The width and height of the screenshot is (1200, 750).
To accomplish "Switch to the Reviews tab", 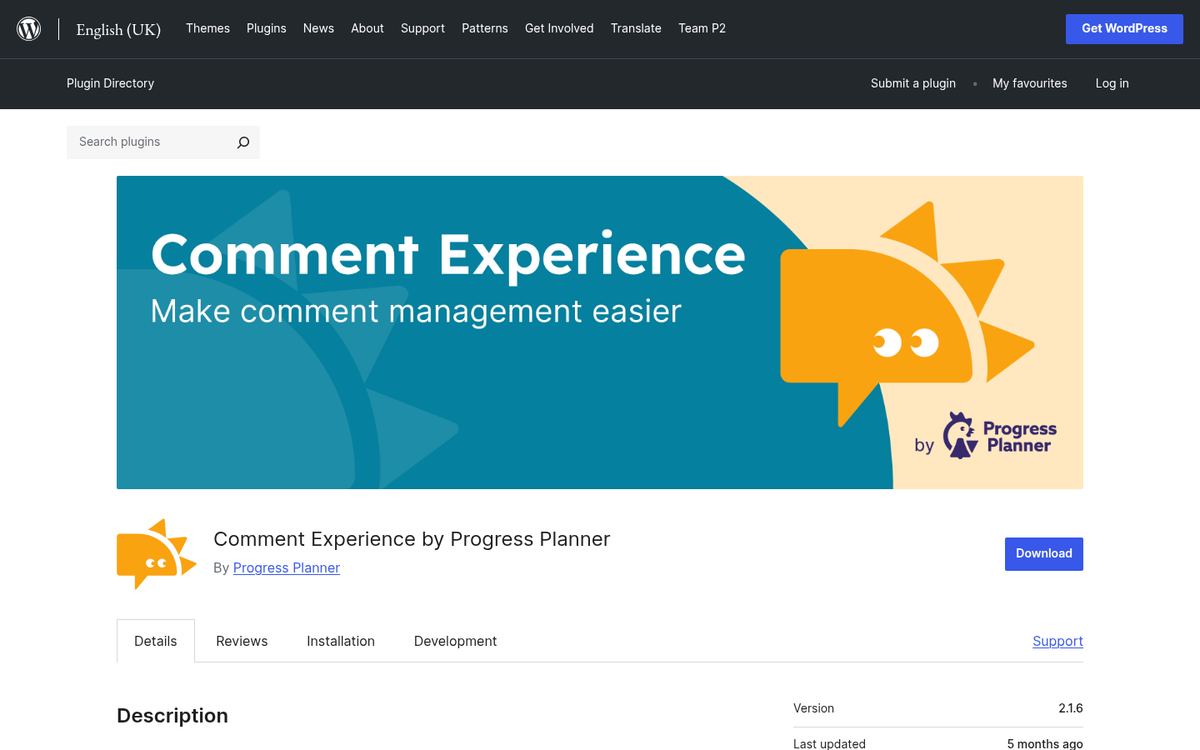I will 241,640.
